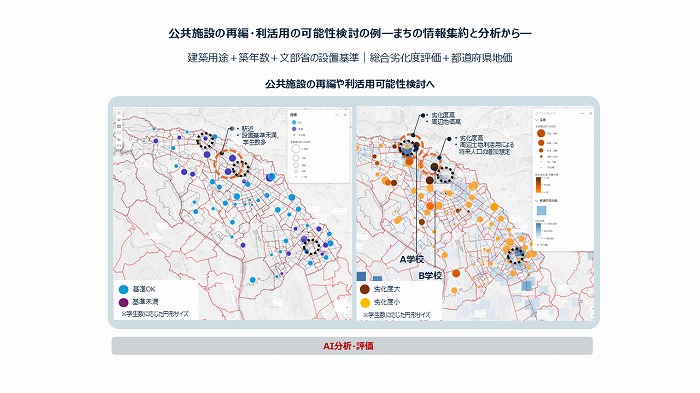Click the blue gradient color ramp in right legend

[538, 230]
